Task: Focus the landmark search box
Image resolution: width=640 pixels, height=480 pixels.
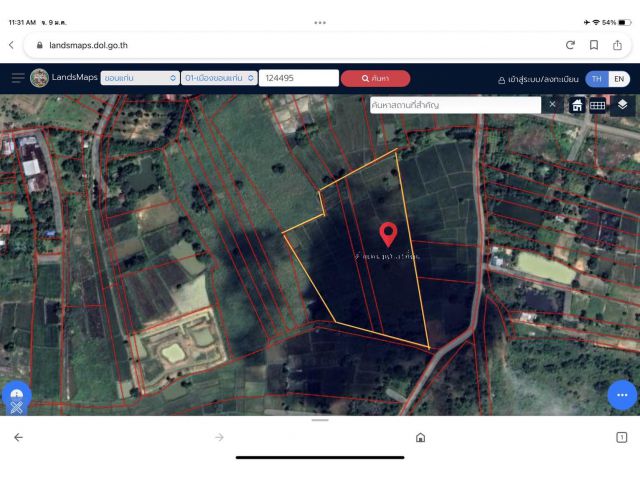Action: [x=456, y=105]
